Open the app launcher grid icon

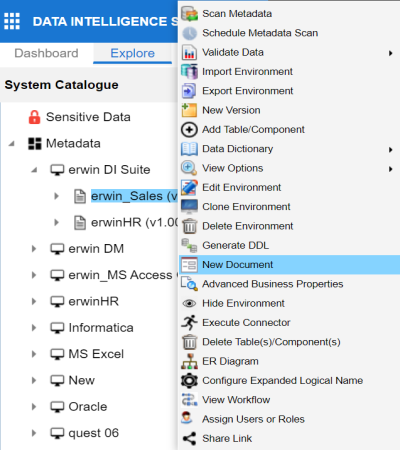[12, 21]
